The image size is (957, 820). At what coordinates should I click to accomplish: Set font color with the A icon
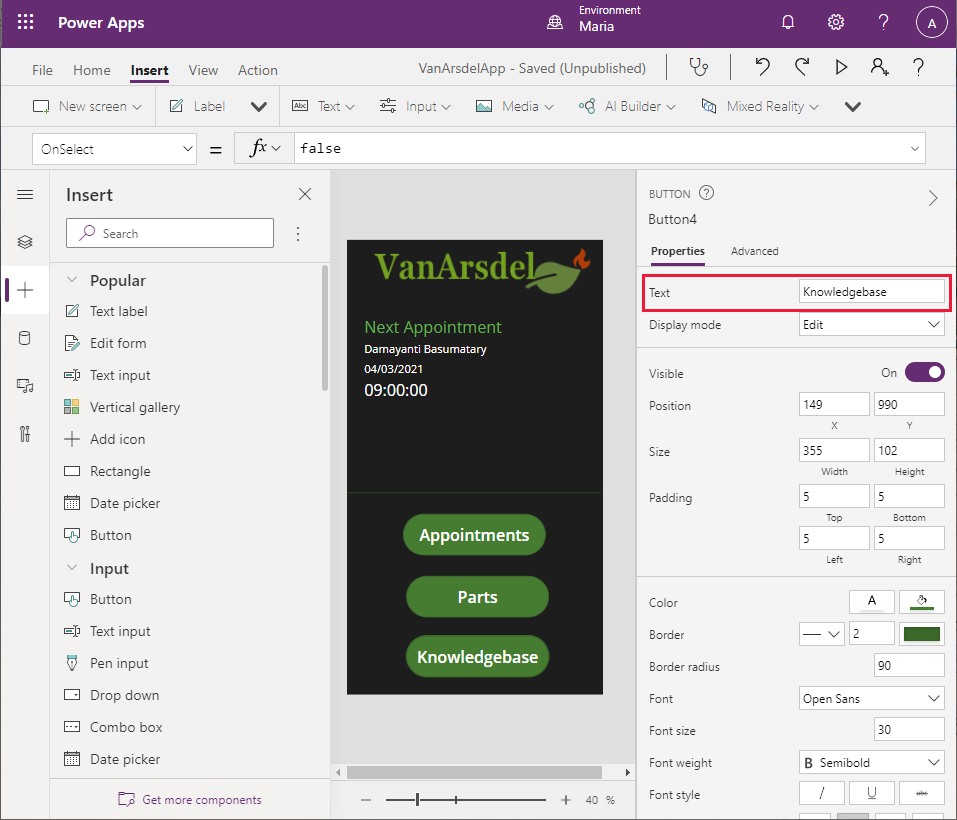(x=872, y=602)
